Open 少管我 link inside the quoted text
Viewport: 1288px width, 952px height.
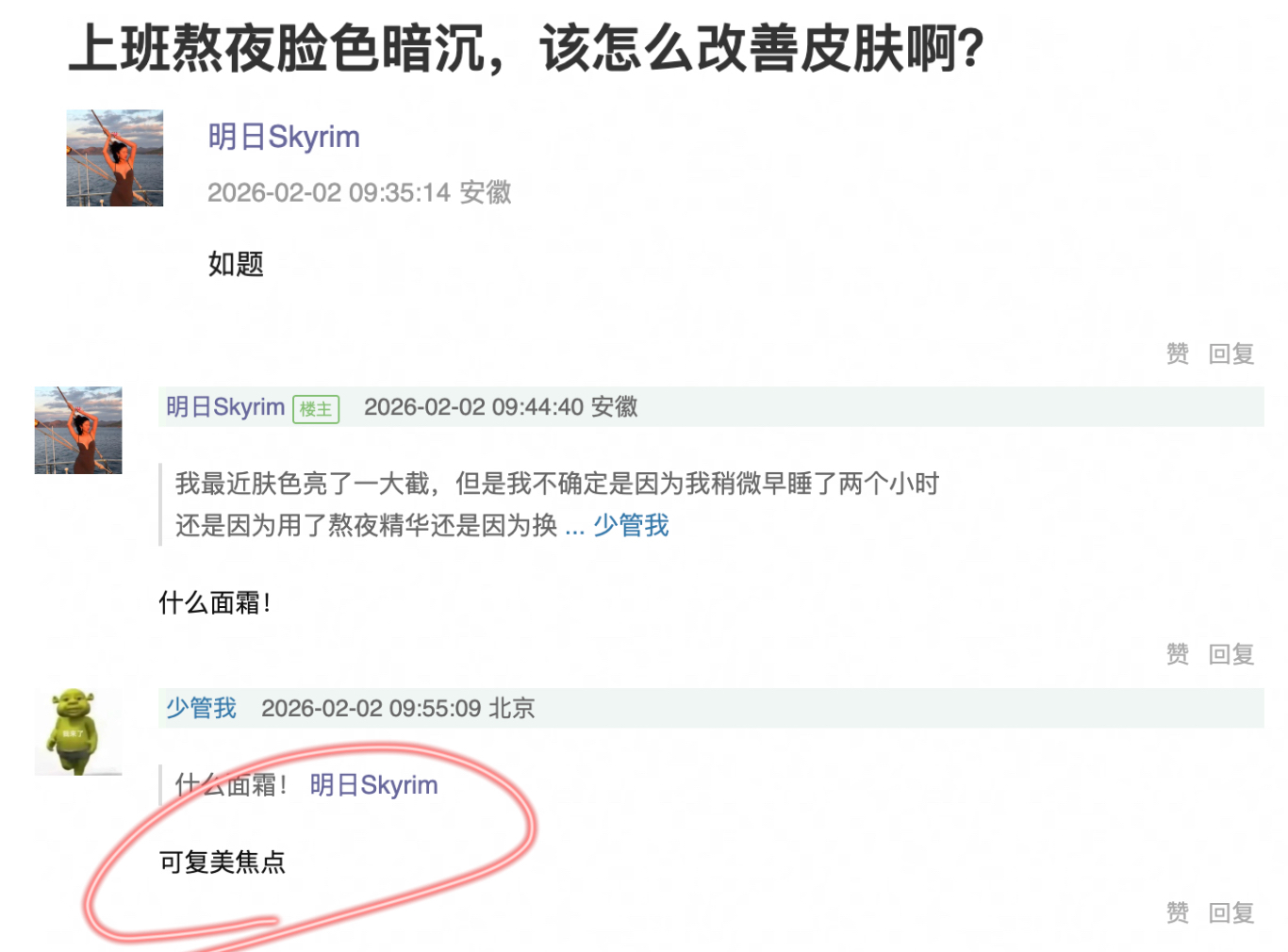(x=631, y=525)
